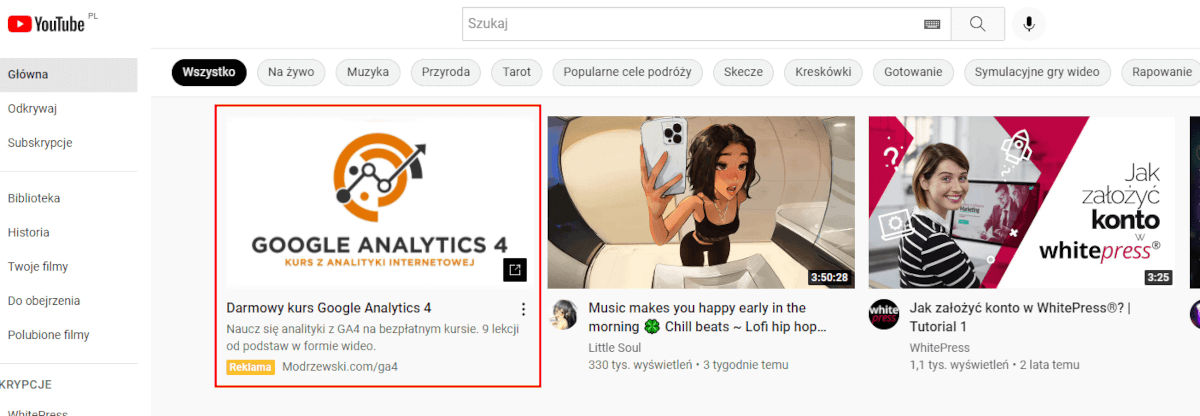The image size is (1200, 416).
Task: Open the three-dot menu on Google Analytics ad
Action: (522, 309)
